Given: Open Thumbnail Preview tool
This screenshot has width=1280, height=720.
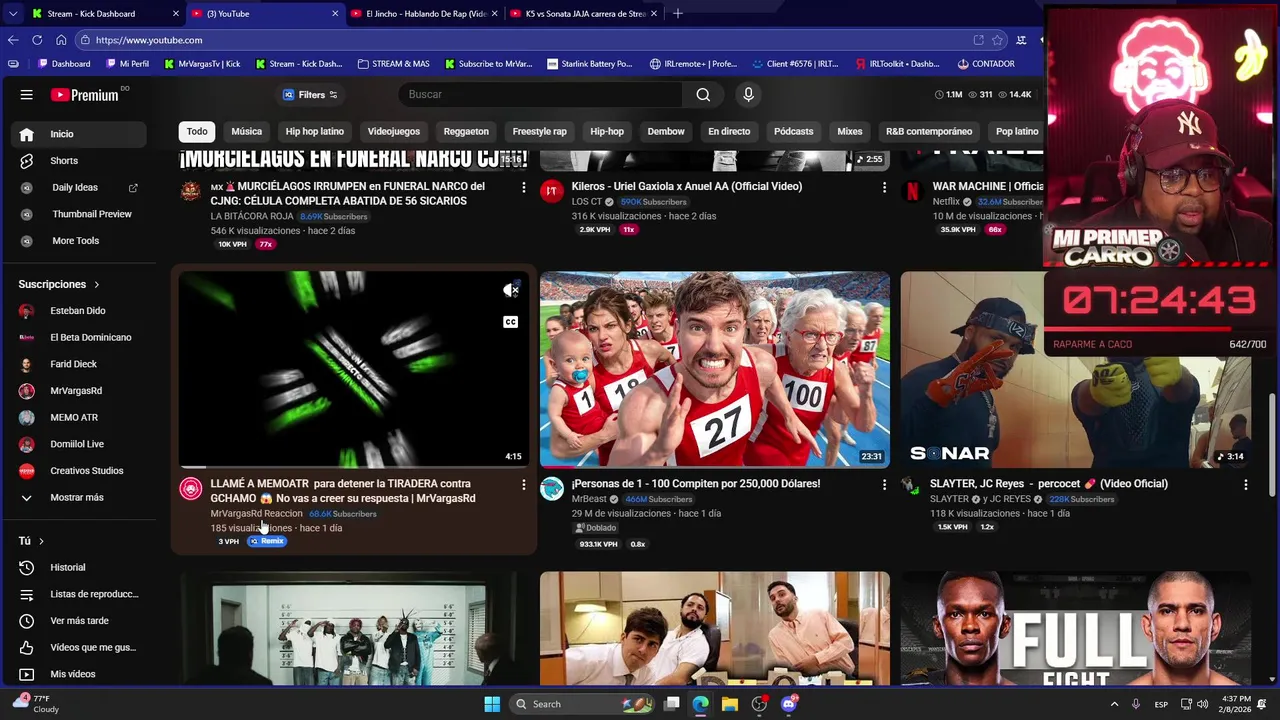Looking at the screenshot, I should [x=80, y=214].
